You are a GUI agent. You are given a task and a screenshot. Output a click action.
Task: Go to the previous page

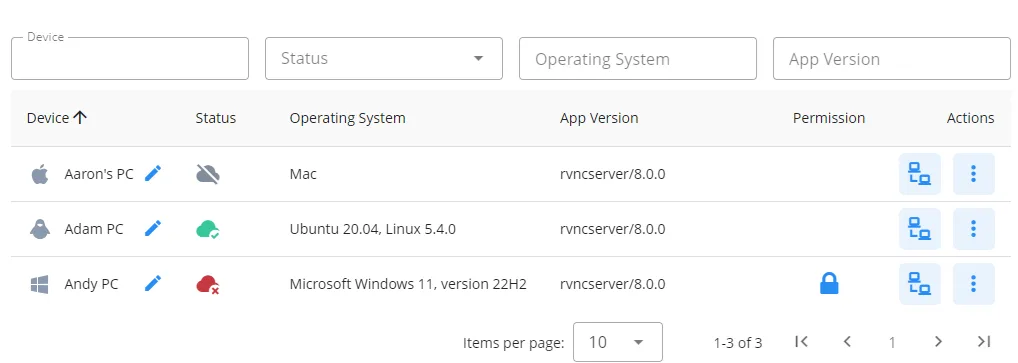pos(847,342)
